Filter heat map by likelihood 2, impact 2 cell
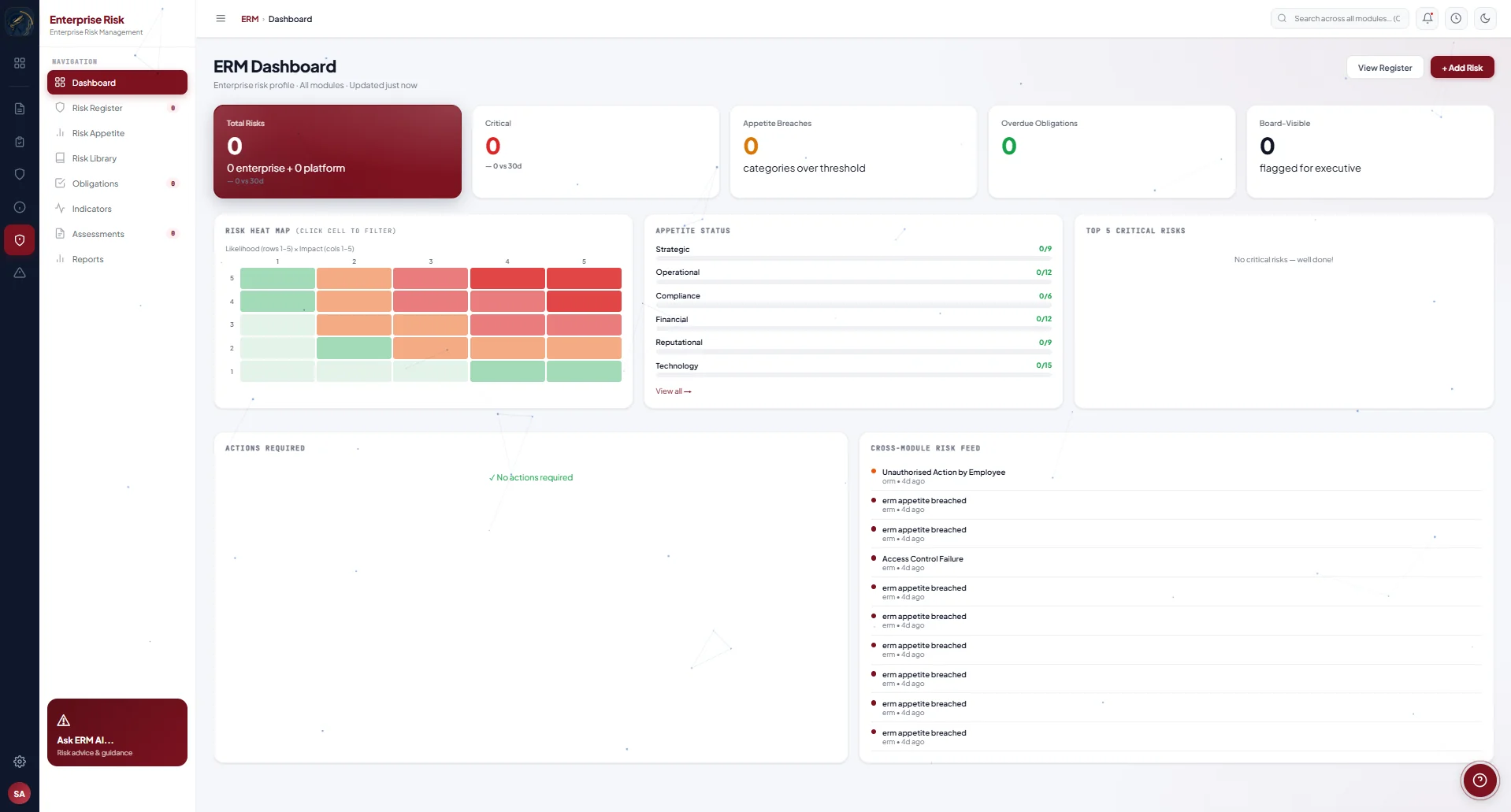 tap(354, 348)
